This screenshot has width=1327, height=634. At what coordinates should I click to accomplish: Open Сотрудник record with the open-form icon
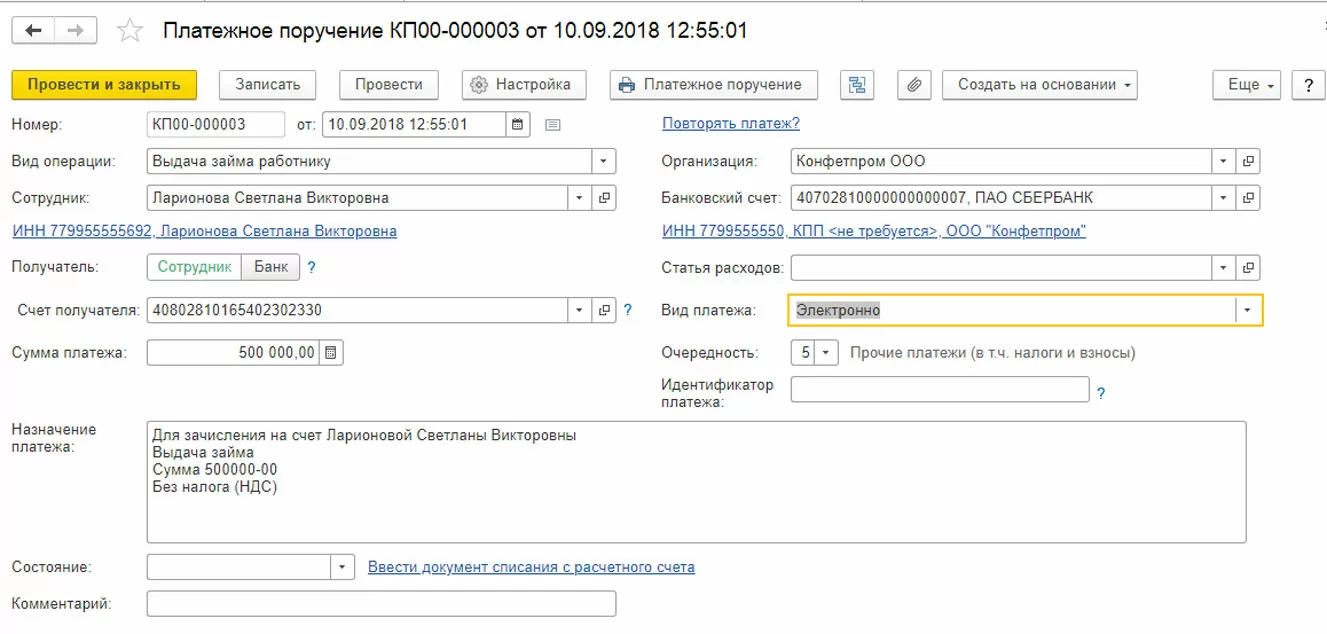[x=604, y=198]
